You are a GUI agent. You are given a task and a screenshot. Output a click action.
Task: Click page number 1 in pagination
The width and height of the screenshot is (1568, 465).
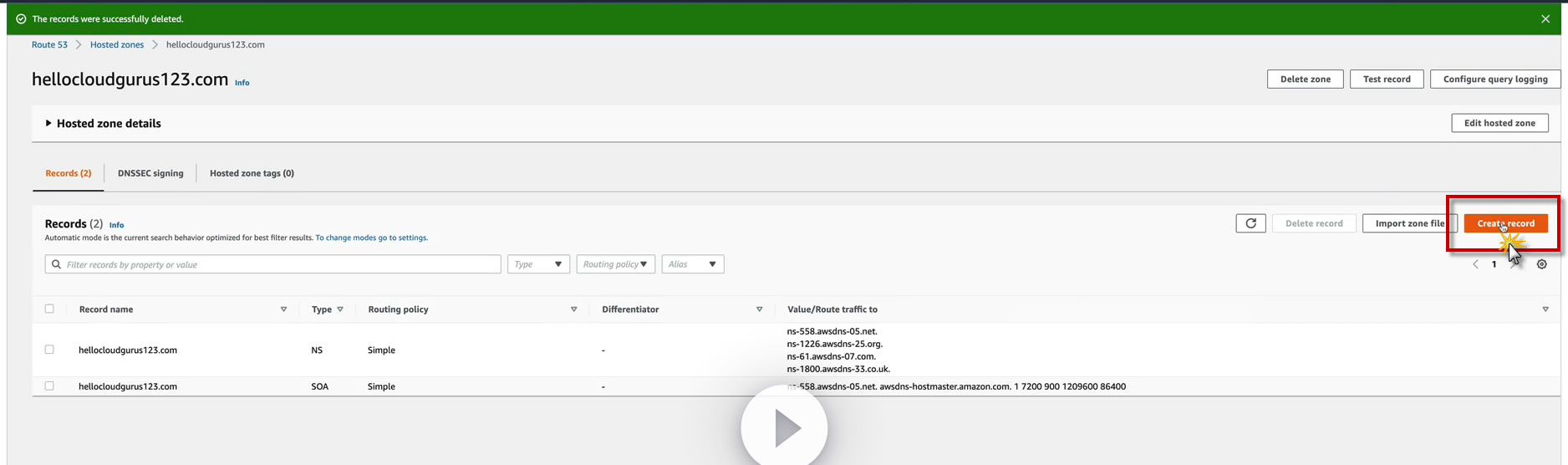(1494, 264)
